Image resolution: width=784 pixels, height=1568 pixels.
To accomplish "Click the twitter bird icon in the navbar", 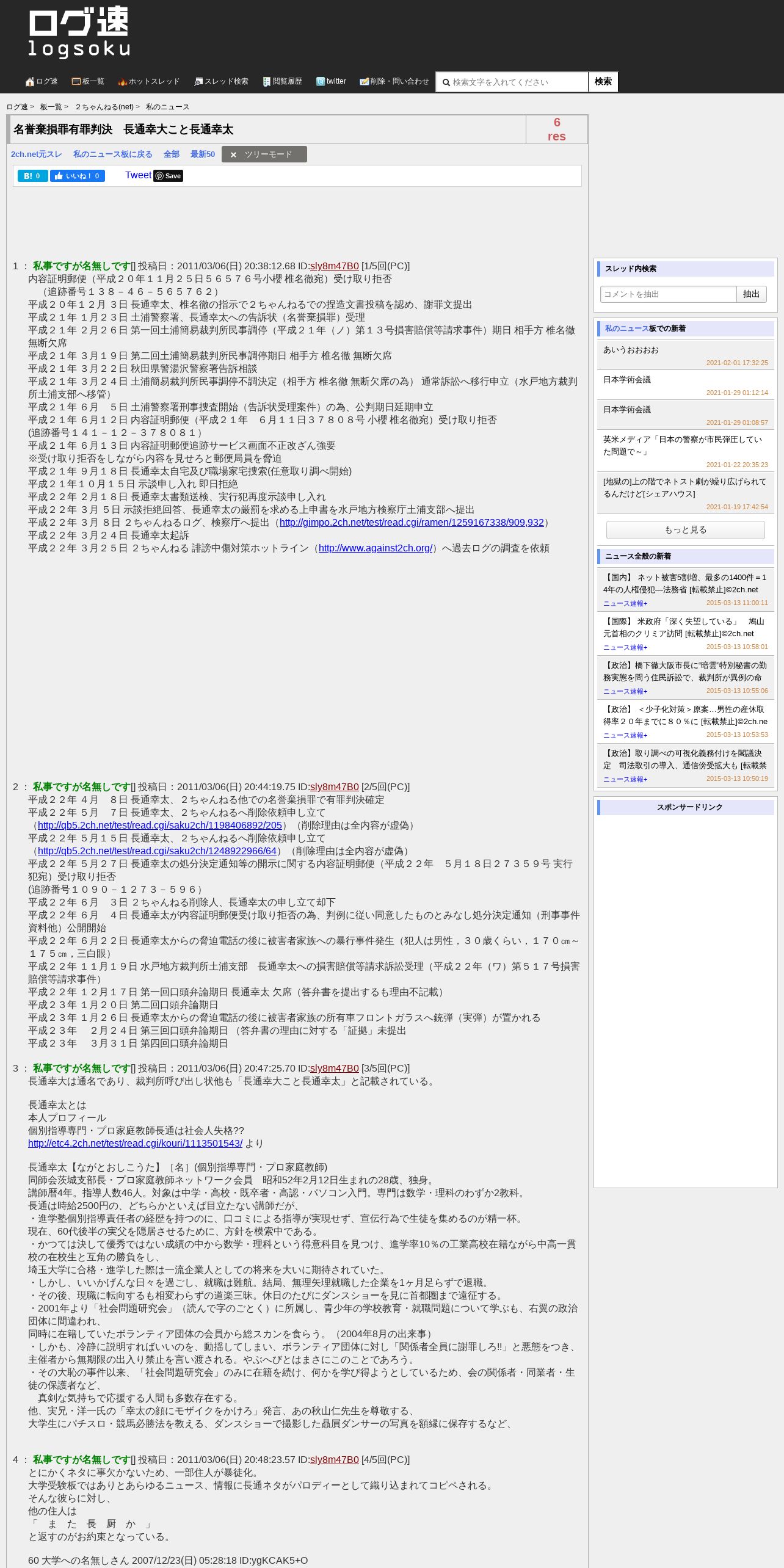I will point(321,81).
